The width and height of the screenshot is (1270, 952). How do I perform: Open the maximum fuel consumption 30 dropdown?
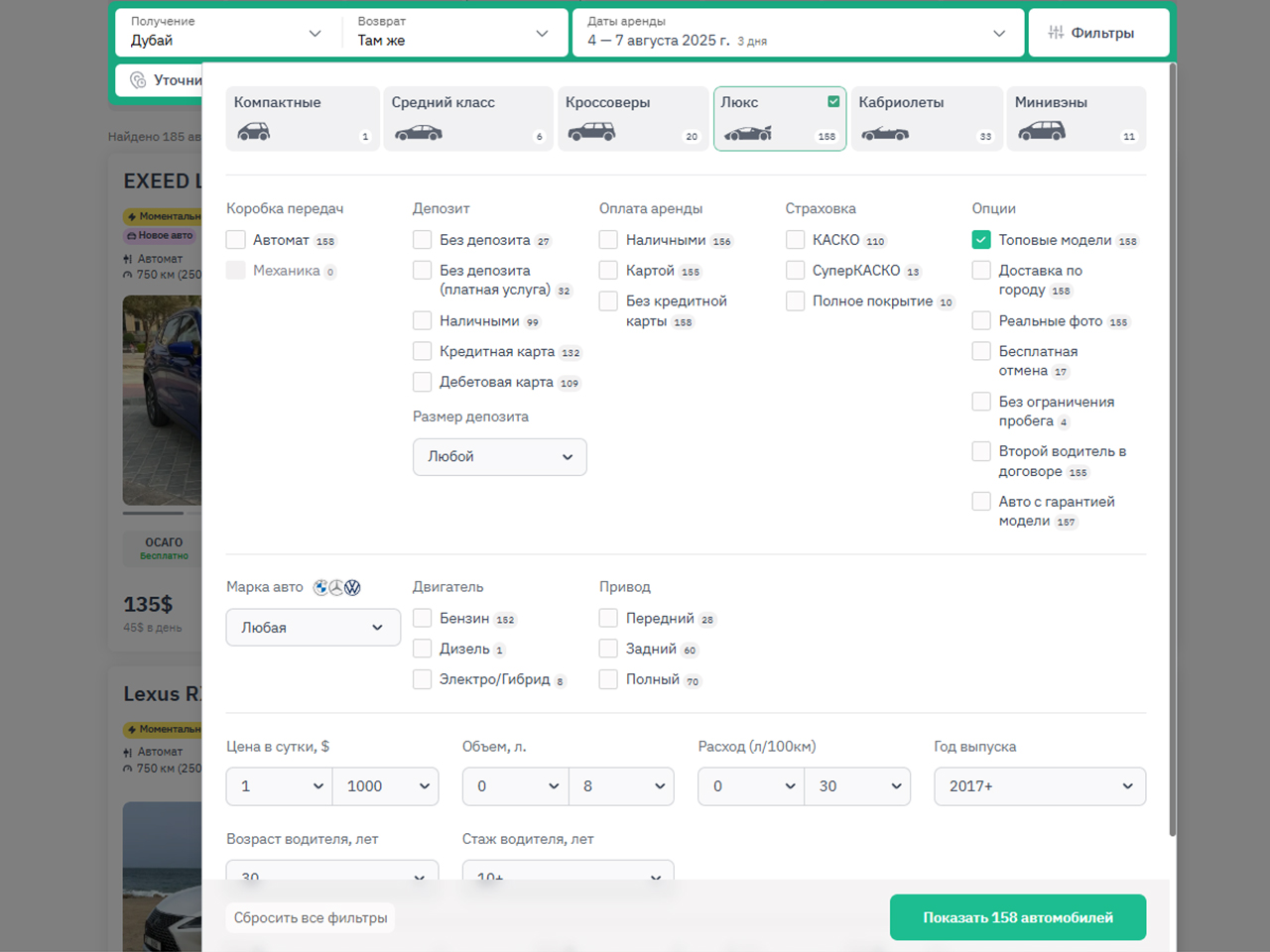click(858, 786)
